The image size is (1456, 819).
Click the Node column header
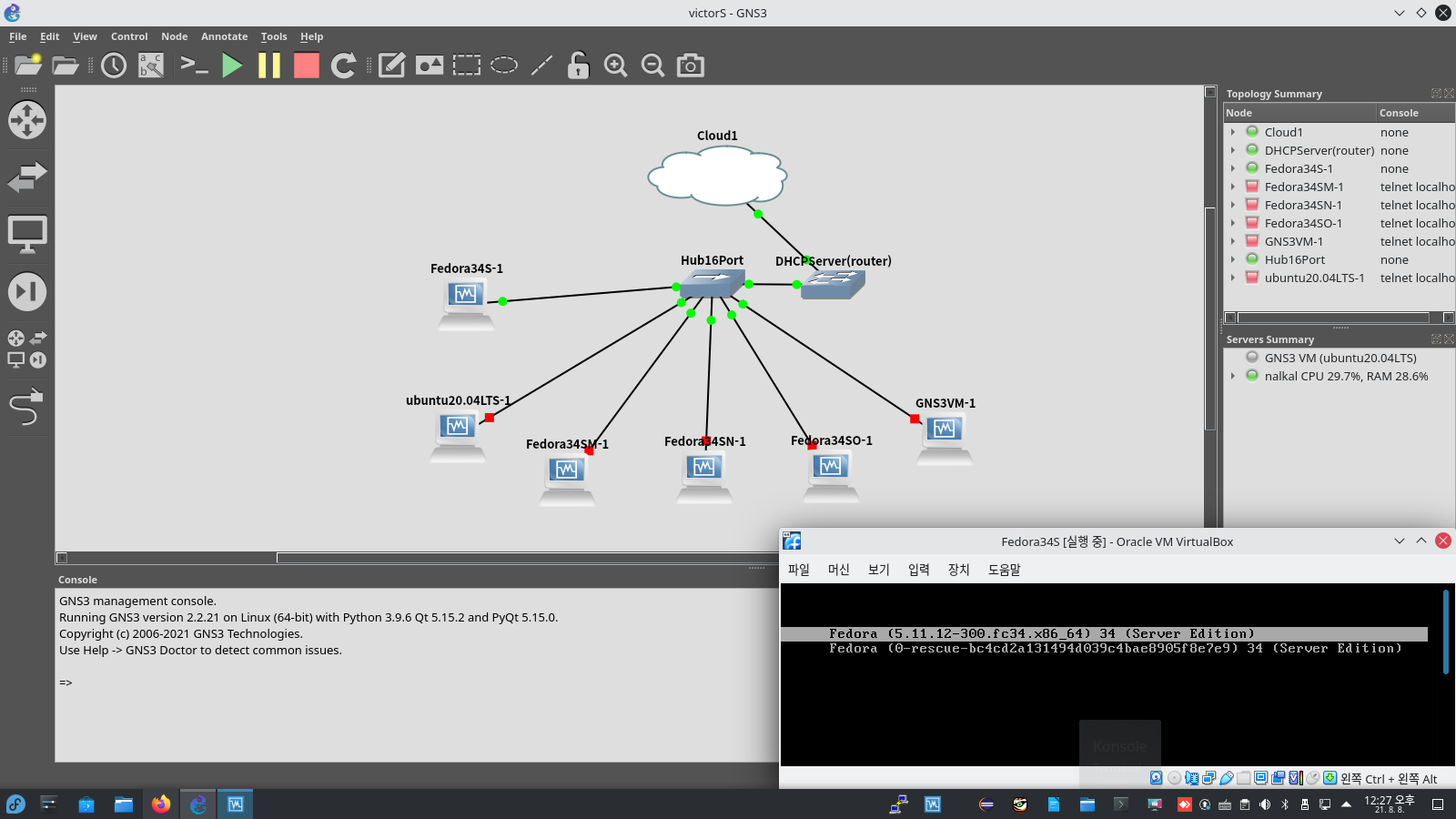click(1299, 113)
